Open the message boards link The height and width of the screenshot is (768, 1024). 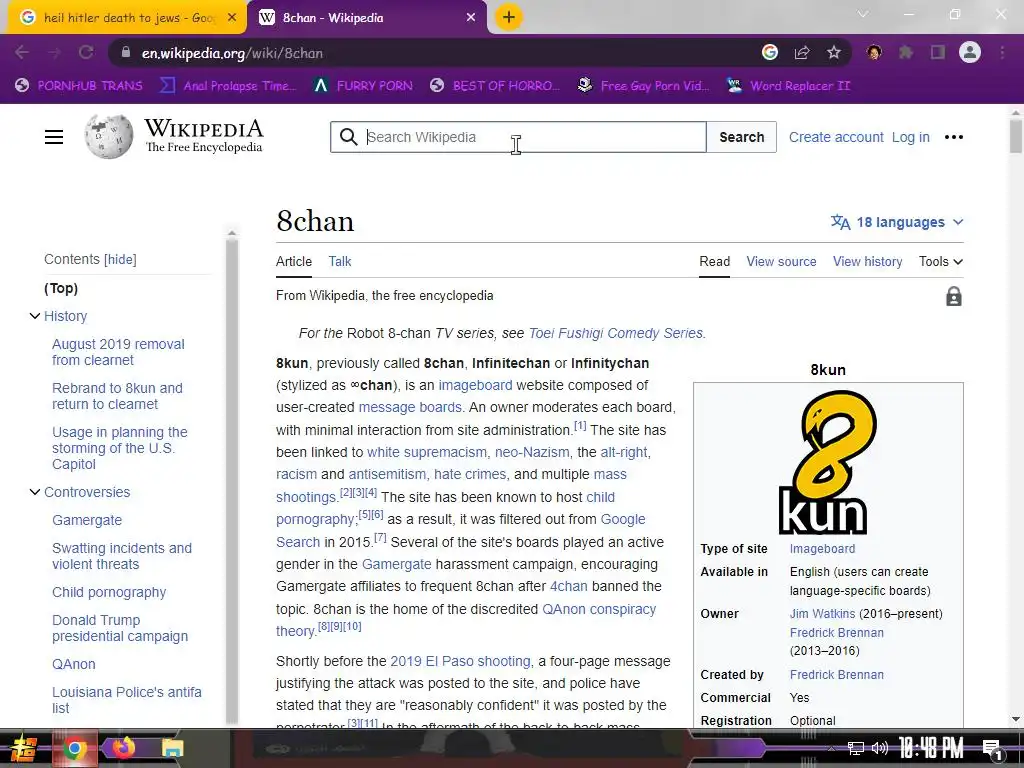[x=410, y=408]
